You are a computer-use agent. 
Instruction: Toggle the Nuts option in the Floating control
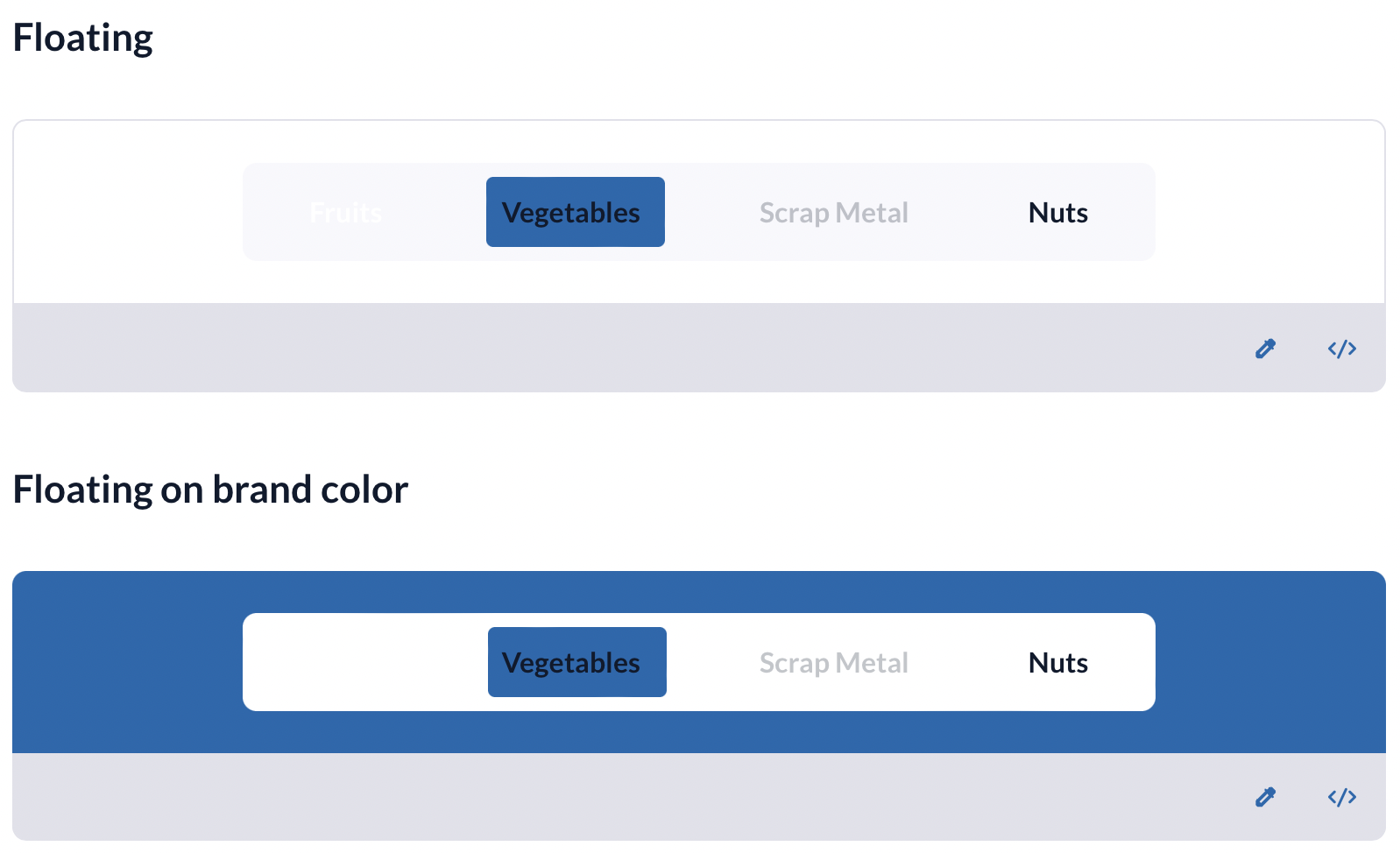click(x=1057, y=211)
